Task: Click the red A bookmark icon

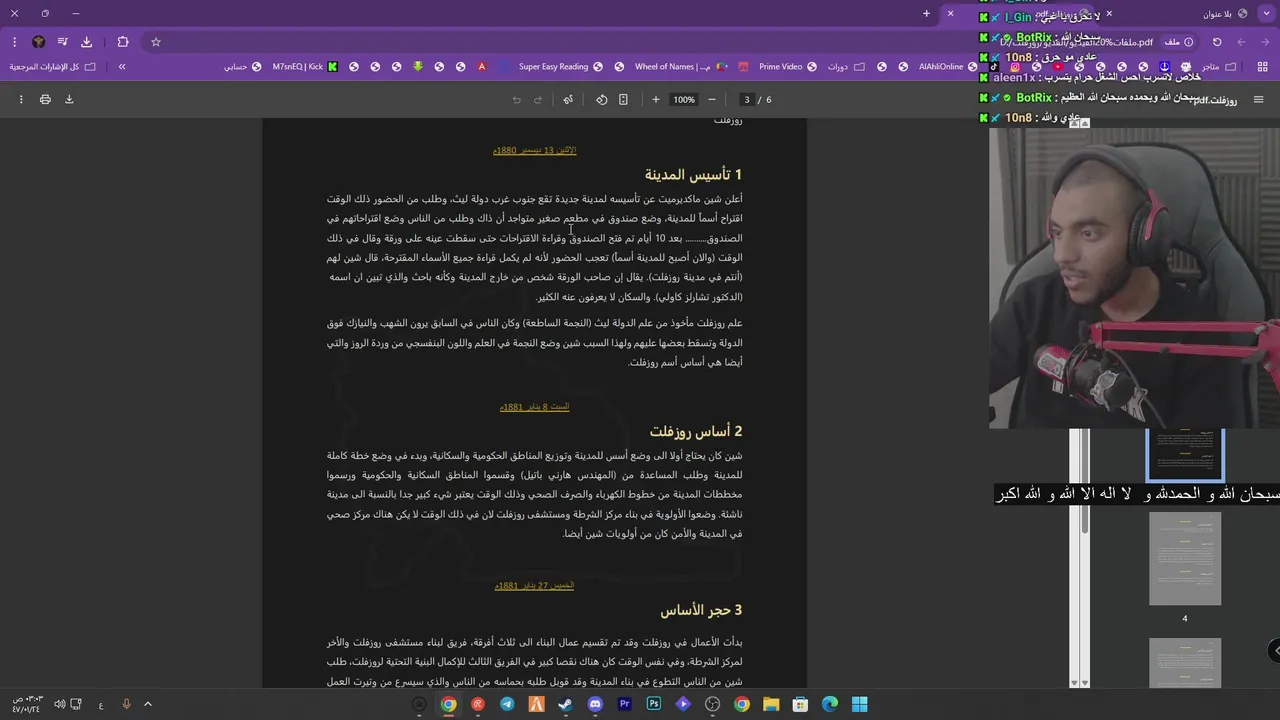Action: click(x=482, y=67)
